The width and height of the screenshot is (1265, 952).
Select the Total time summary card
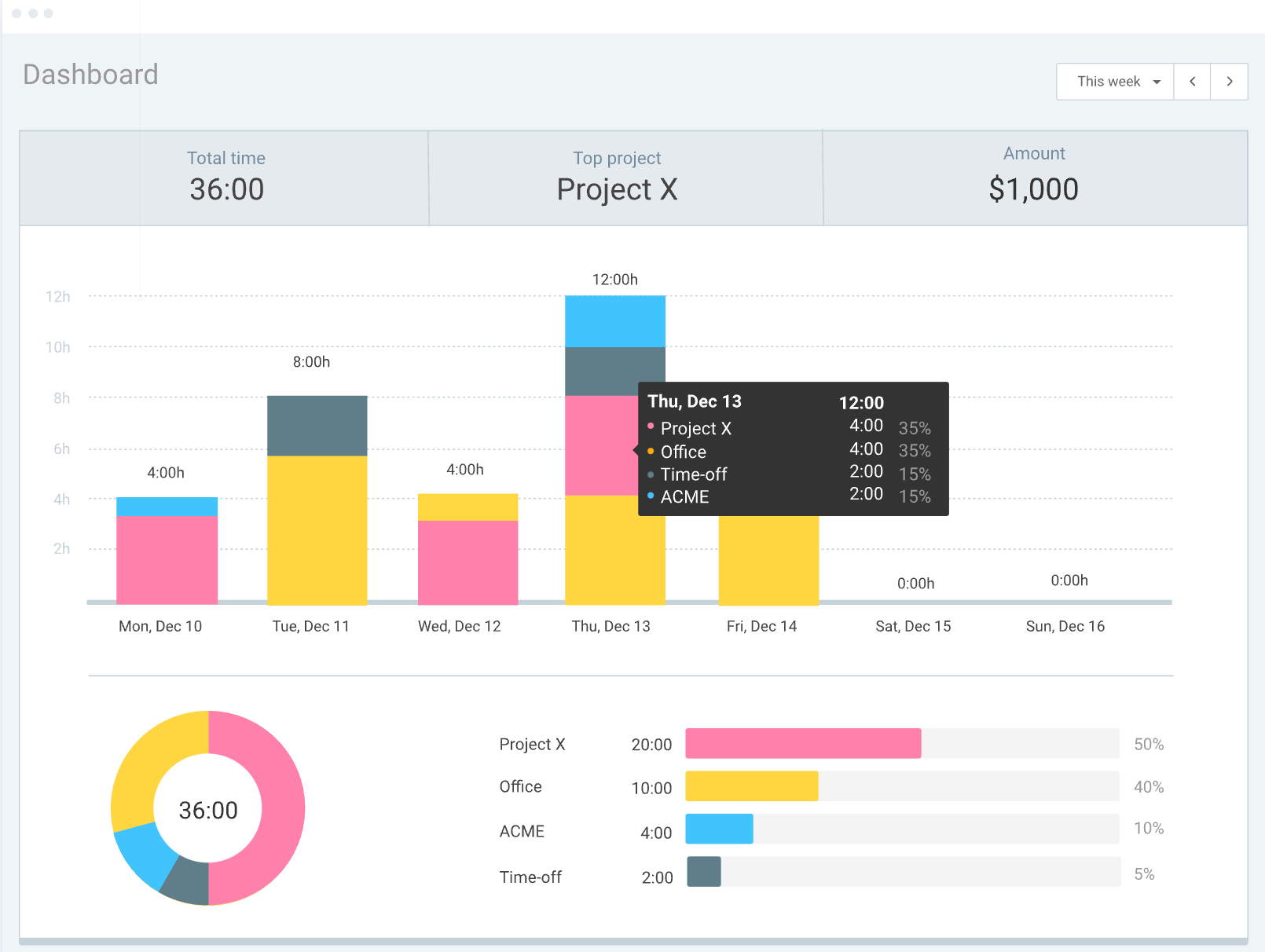[x=225, y=177]
